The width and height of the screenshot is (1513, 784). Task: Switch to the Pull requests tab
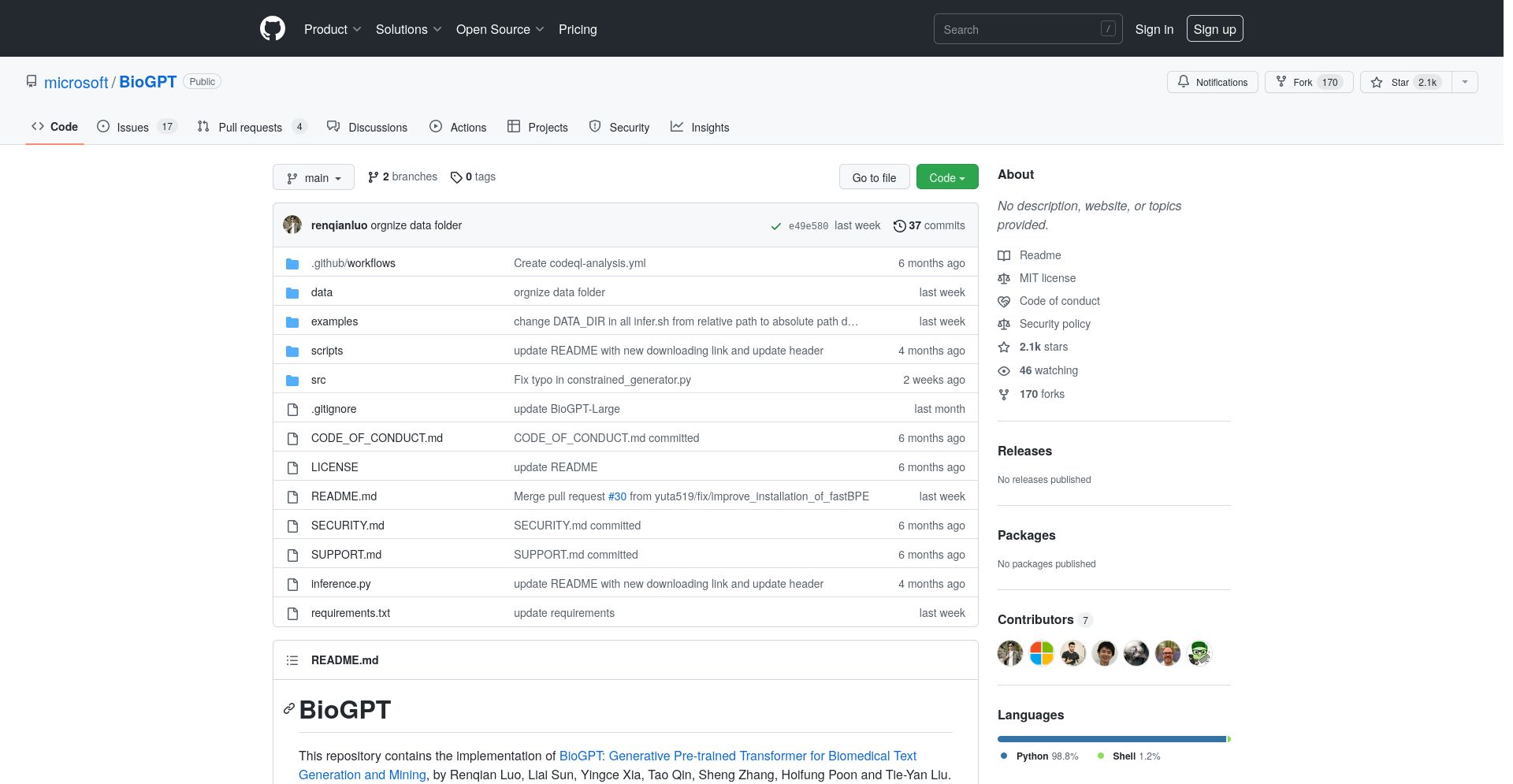pos(251,127)
